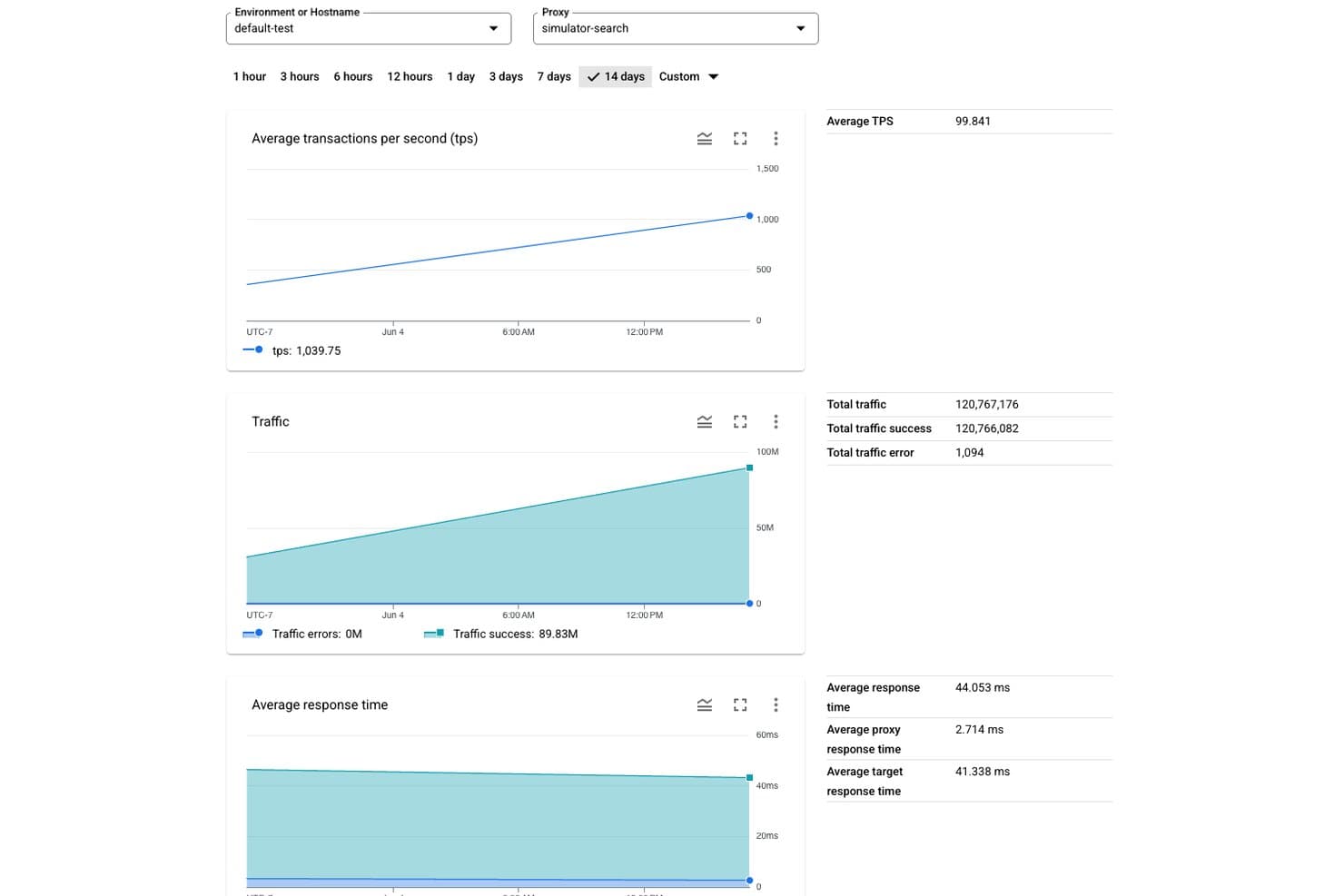This screenshot has width=1344, height=896.
Task: Select 7 days time range
Action: [554, 77]
